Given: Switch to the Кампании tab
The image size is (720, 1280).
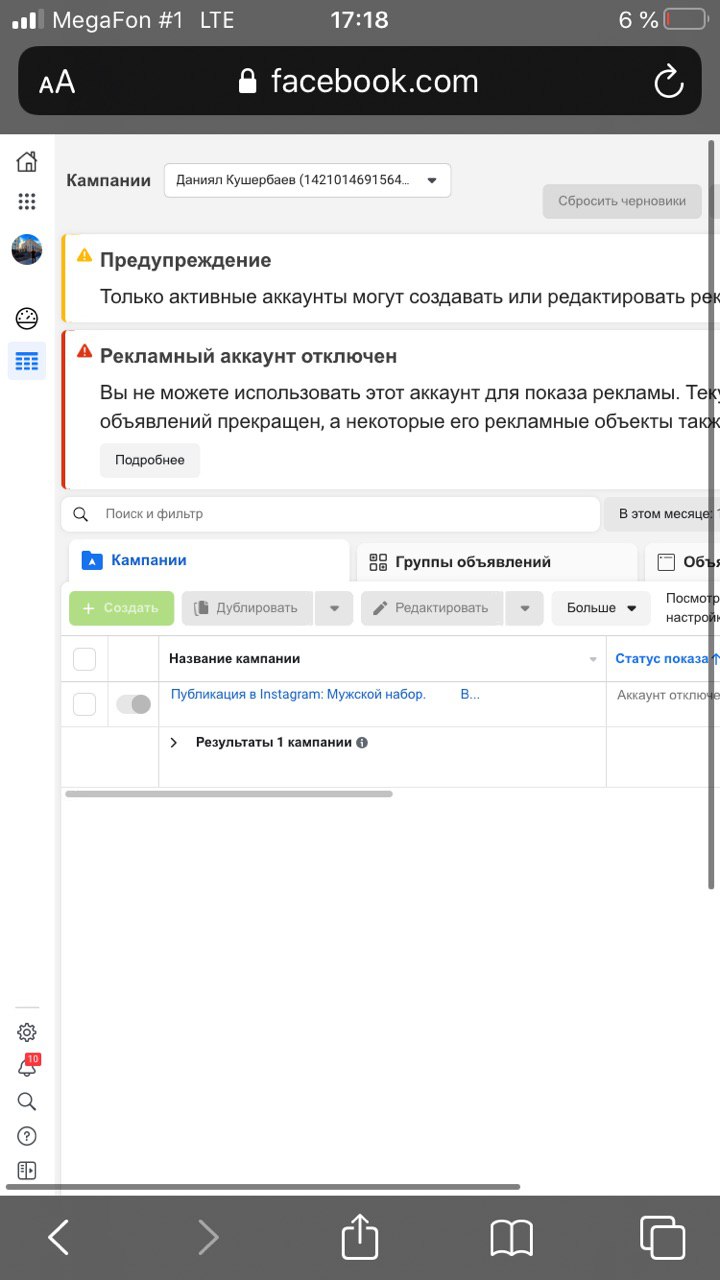Looking at the screenshot, I should tap(209, 560).
